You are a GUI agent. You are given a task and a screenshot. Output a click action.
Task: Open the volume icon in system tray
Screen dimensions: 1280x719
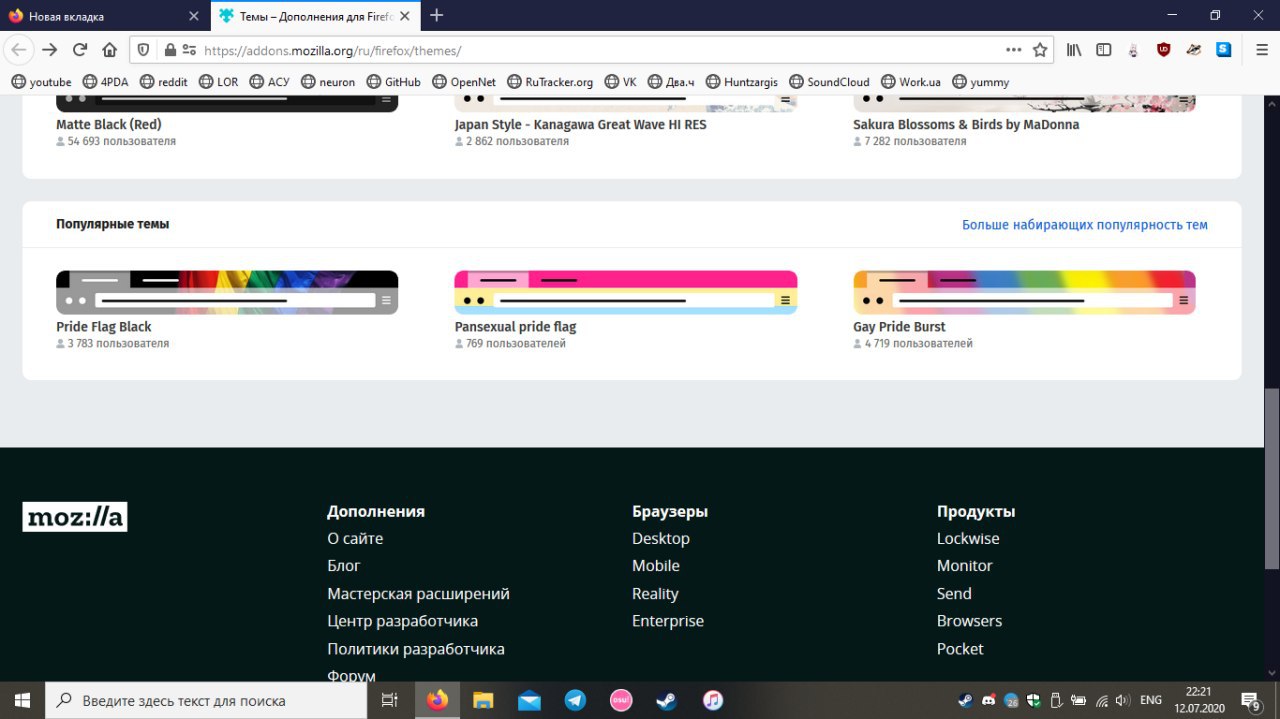coord(1122,700)
